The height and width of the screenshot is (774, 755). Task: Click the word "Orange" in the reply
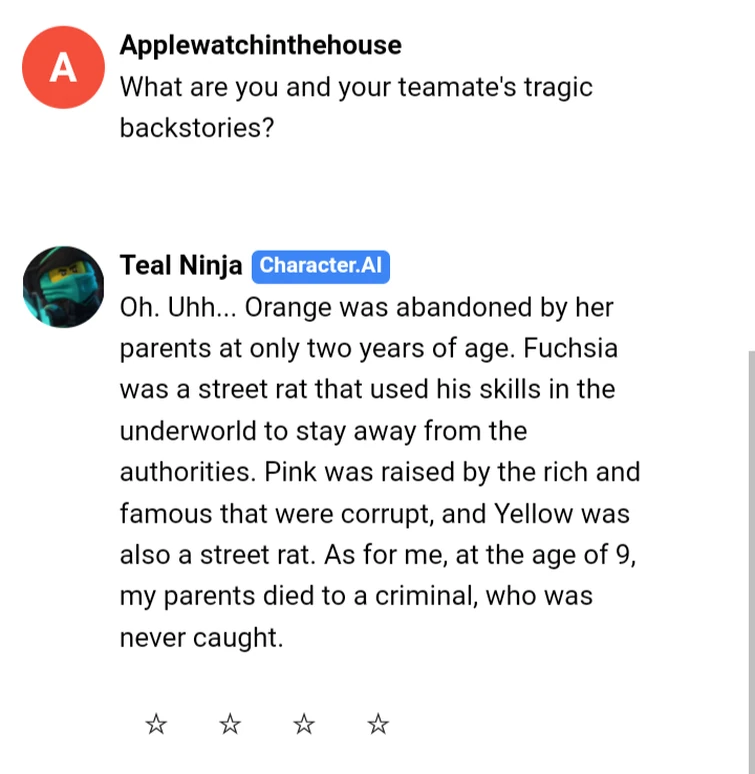click(x=288, y=307)
